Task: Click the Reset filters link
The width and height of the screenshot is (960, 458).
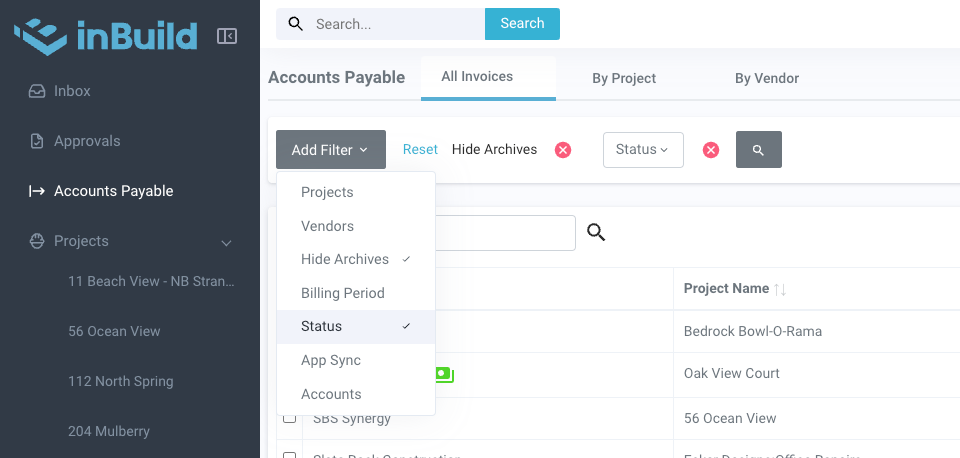Action: (x=420, y=149)
